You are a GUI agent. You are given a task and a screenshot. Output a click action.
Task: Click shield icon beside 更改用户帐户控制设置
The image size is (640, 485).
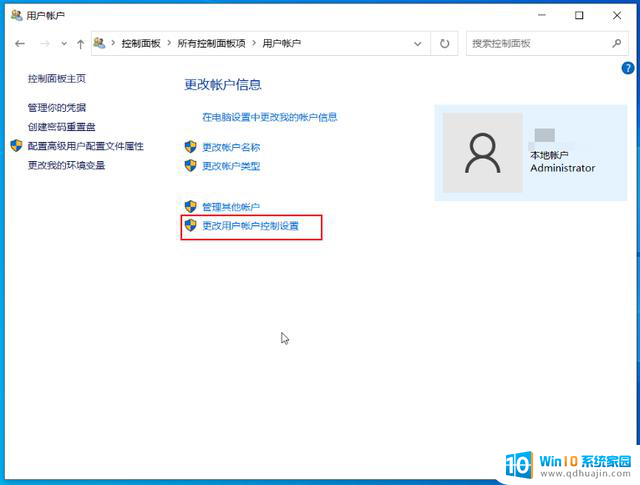pyautogui.click(x=191, y=225)
